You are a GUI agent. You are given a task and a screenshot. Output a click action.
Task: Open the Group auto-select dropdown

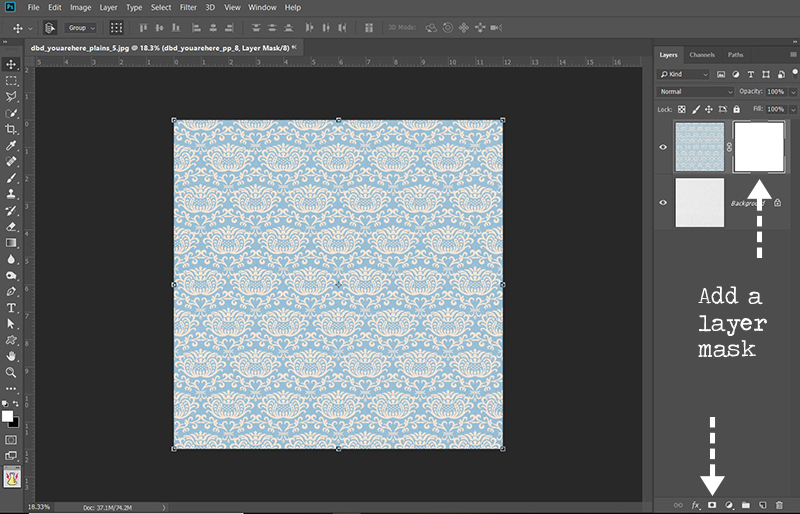click(80, 28)
